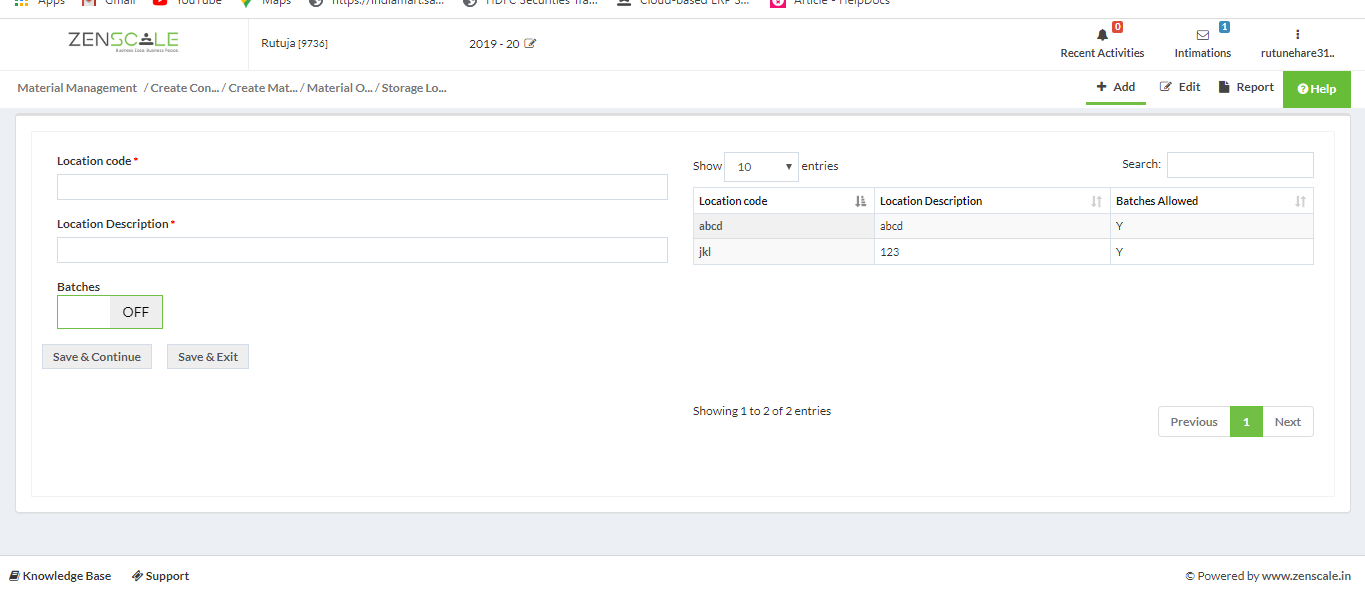Image resolution: width=1365 pixels, height=591 pixels.
Task: Select the jkl Location code cell
Action: [x=783, y=252]
